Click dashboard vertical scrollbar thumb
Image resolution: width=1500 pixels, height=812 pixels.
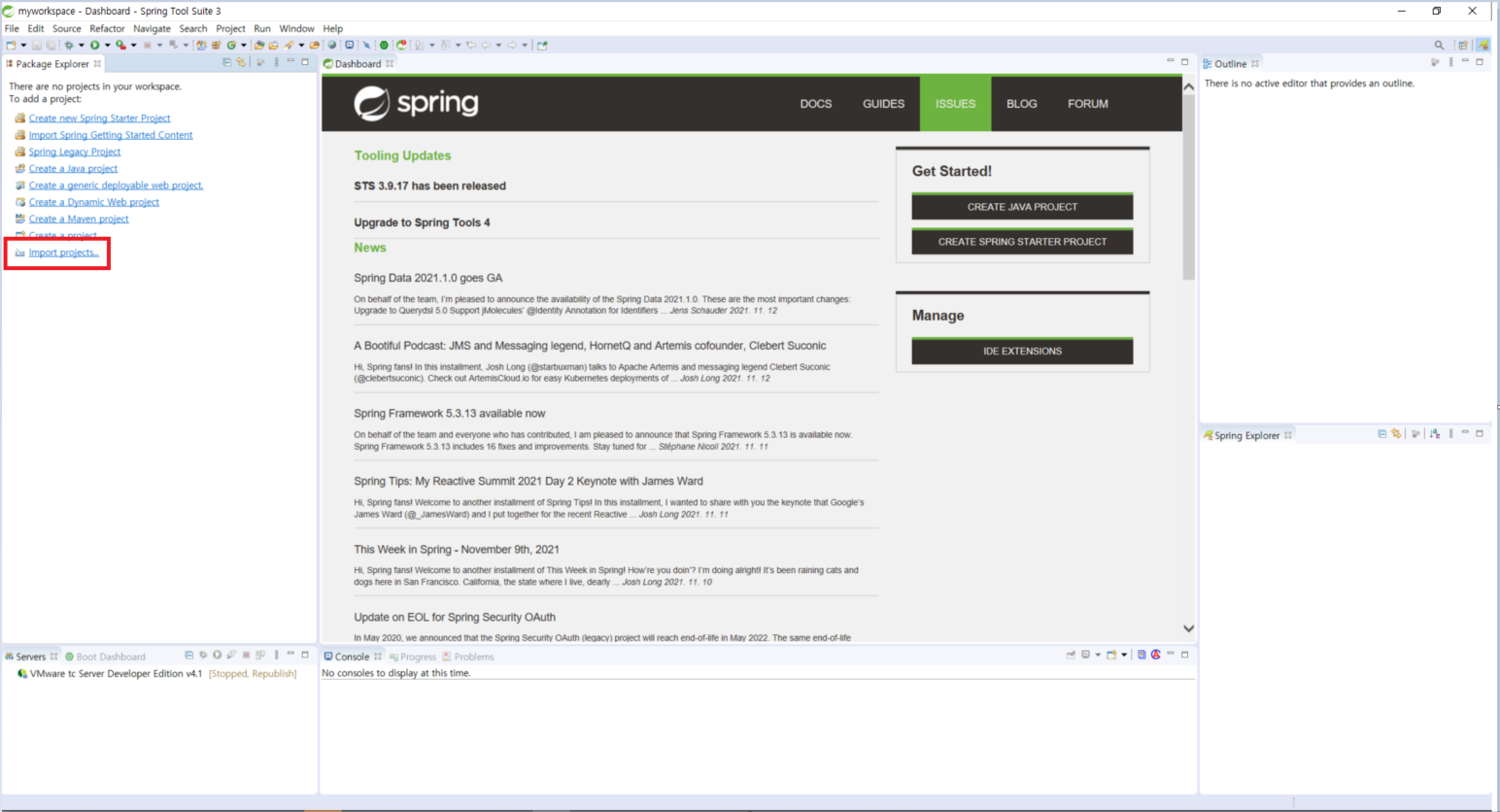click(x=1188, y=186)
